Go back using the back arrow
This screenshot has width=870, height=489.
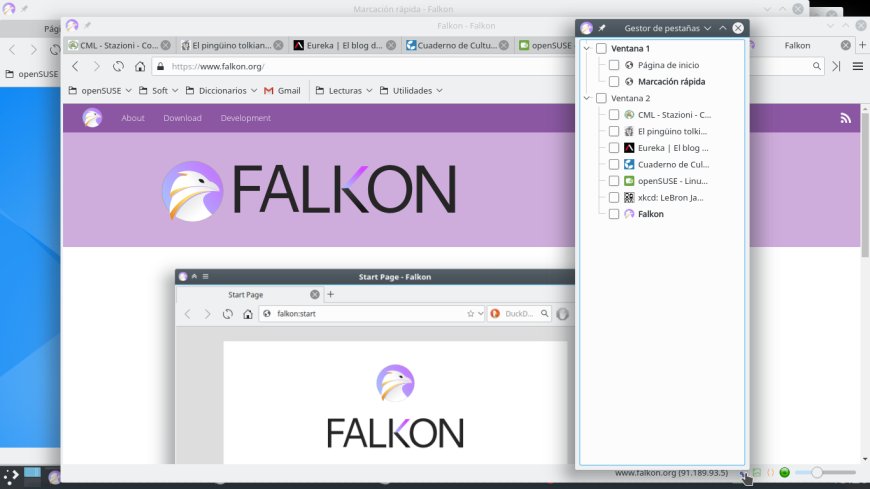[x=75, y=67]
